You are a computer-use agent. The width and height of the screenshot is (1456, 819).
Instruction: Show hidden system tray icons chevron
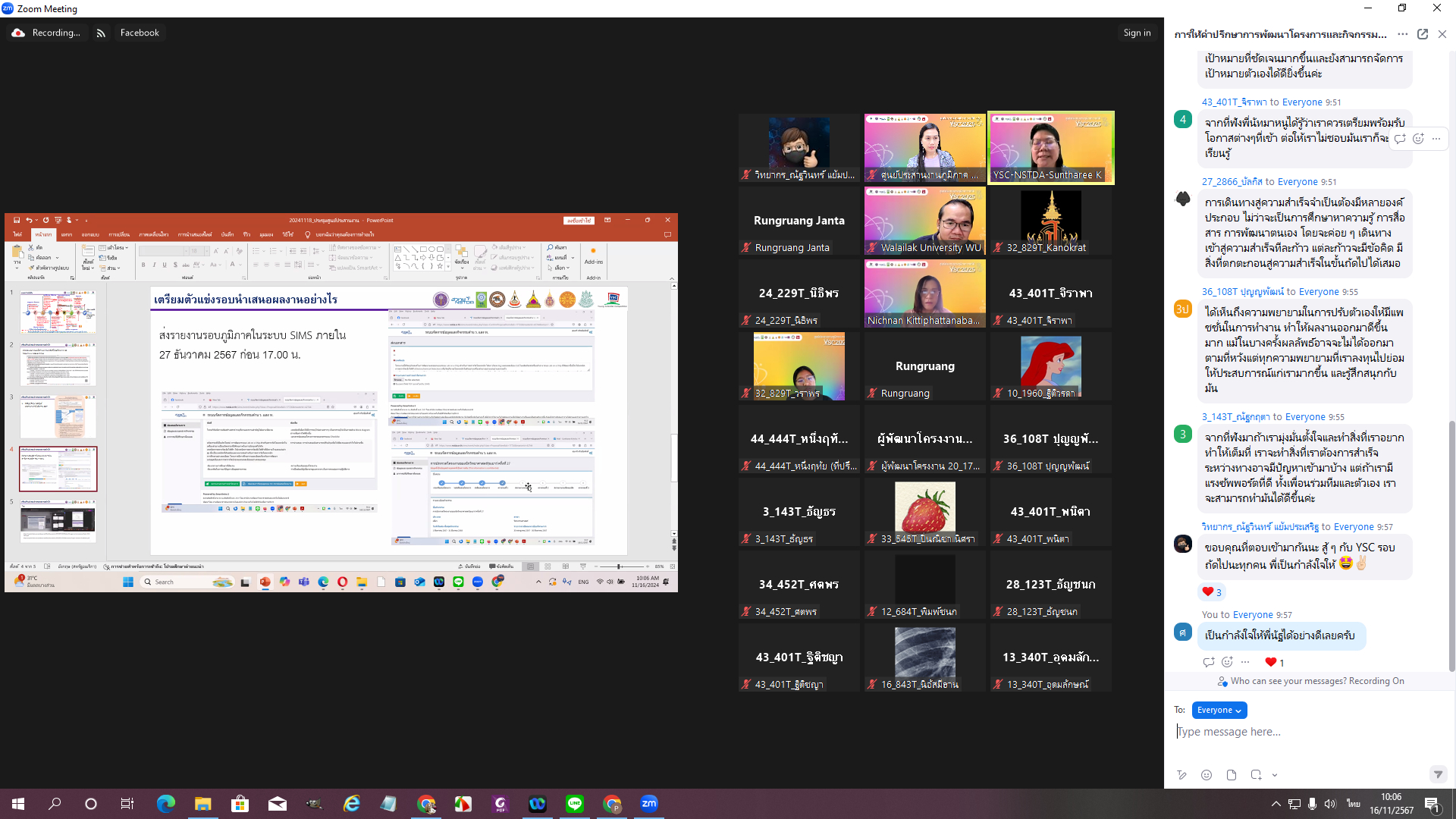pos(1276,804)
